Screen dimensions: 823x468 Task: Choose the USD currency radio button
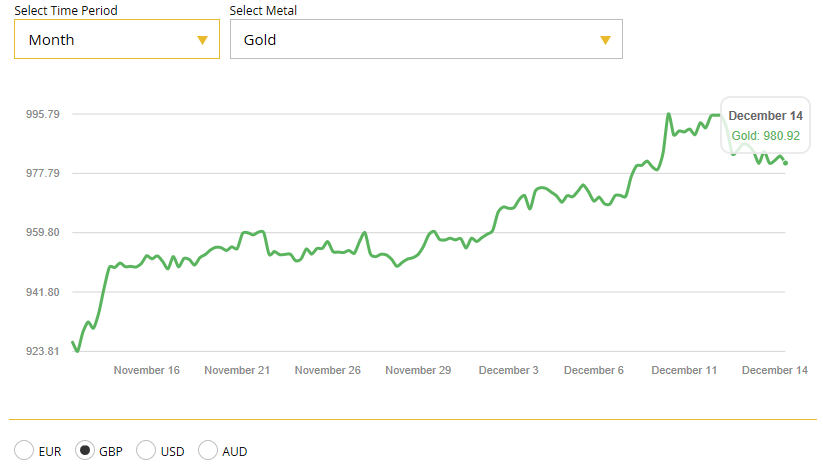point(146,451)
